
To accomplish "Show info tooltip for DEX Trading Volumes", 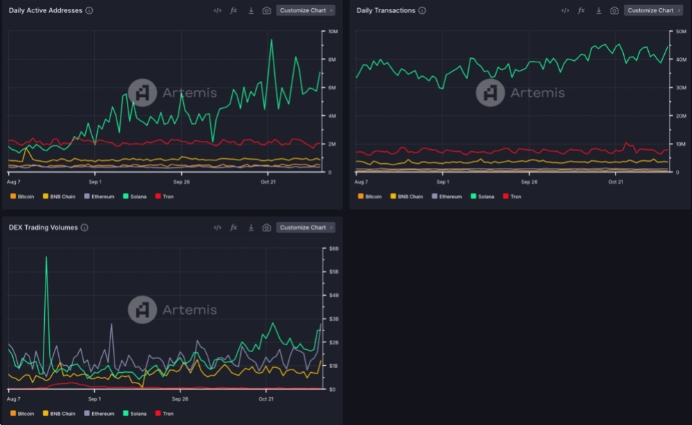I will point(84,228).
